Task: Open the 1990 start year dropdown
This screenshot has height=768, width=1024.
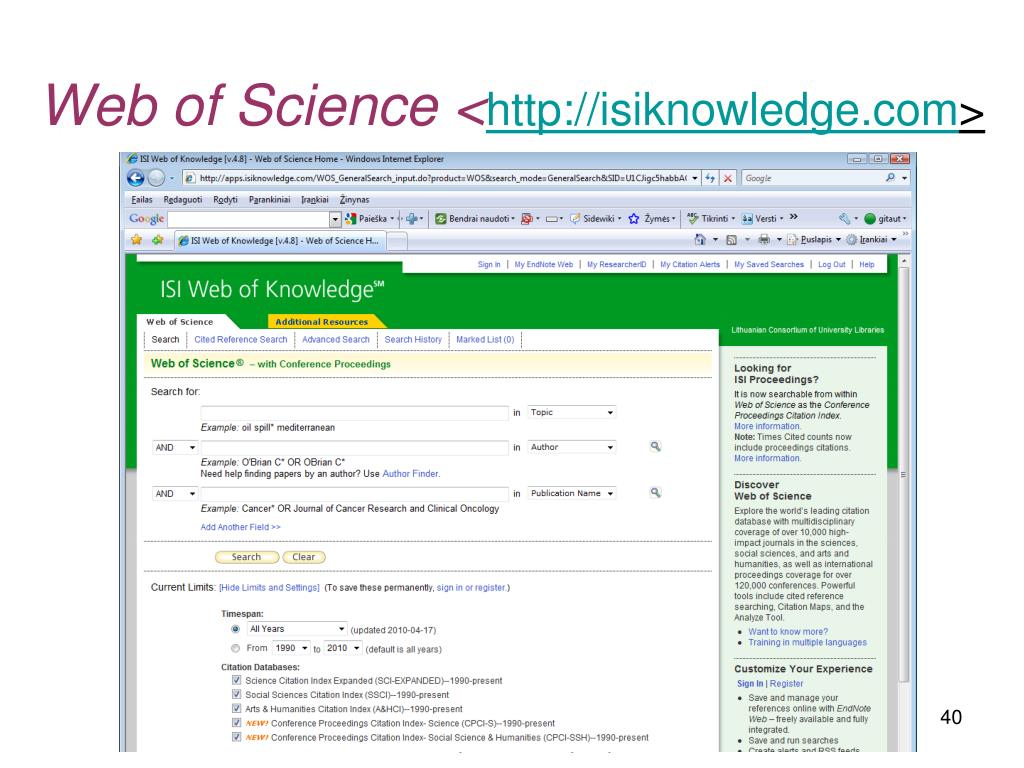Action: tap(291, 648)
